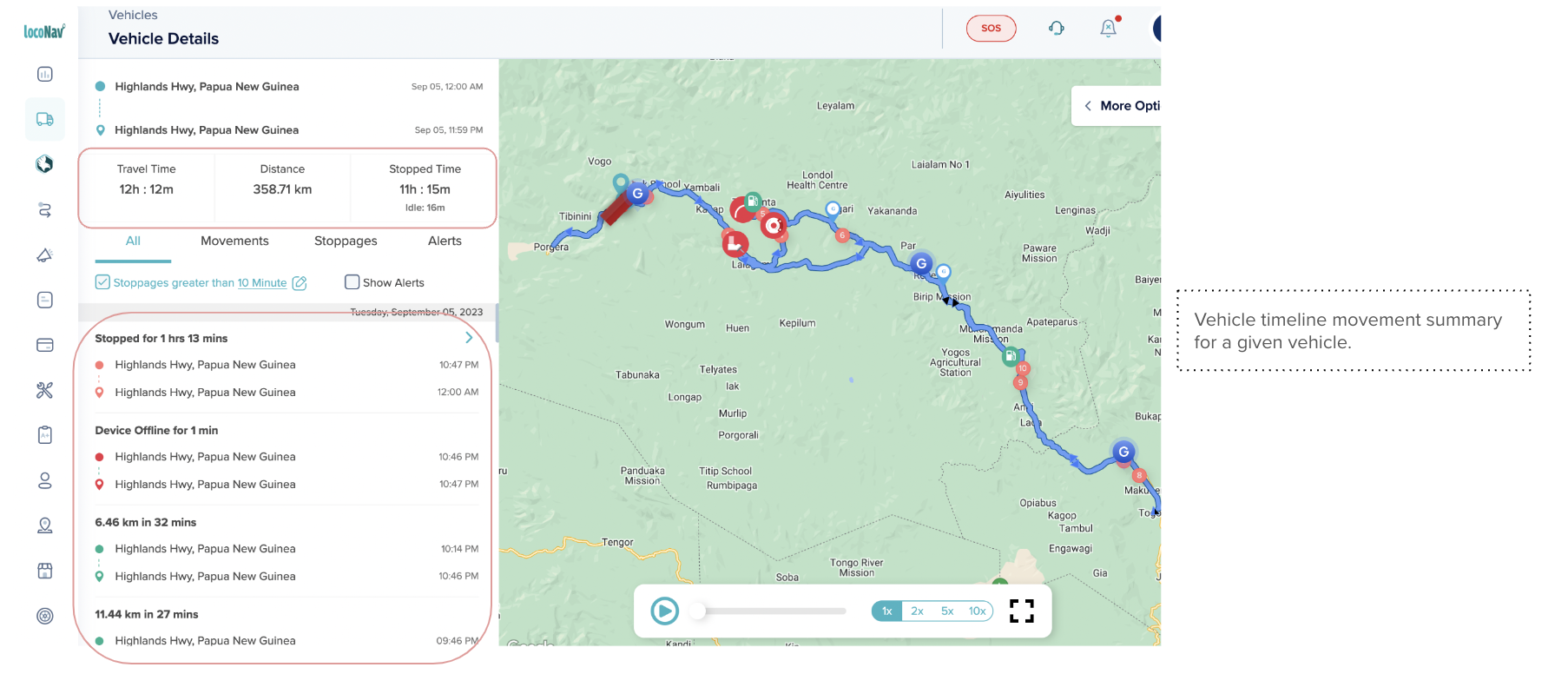
Task: Switch to the Stoppages tab
Action: [x=346, y=241]
